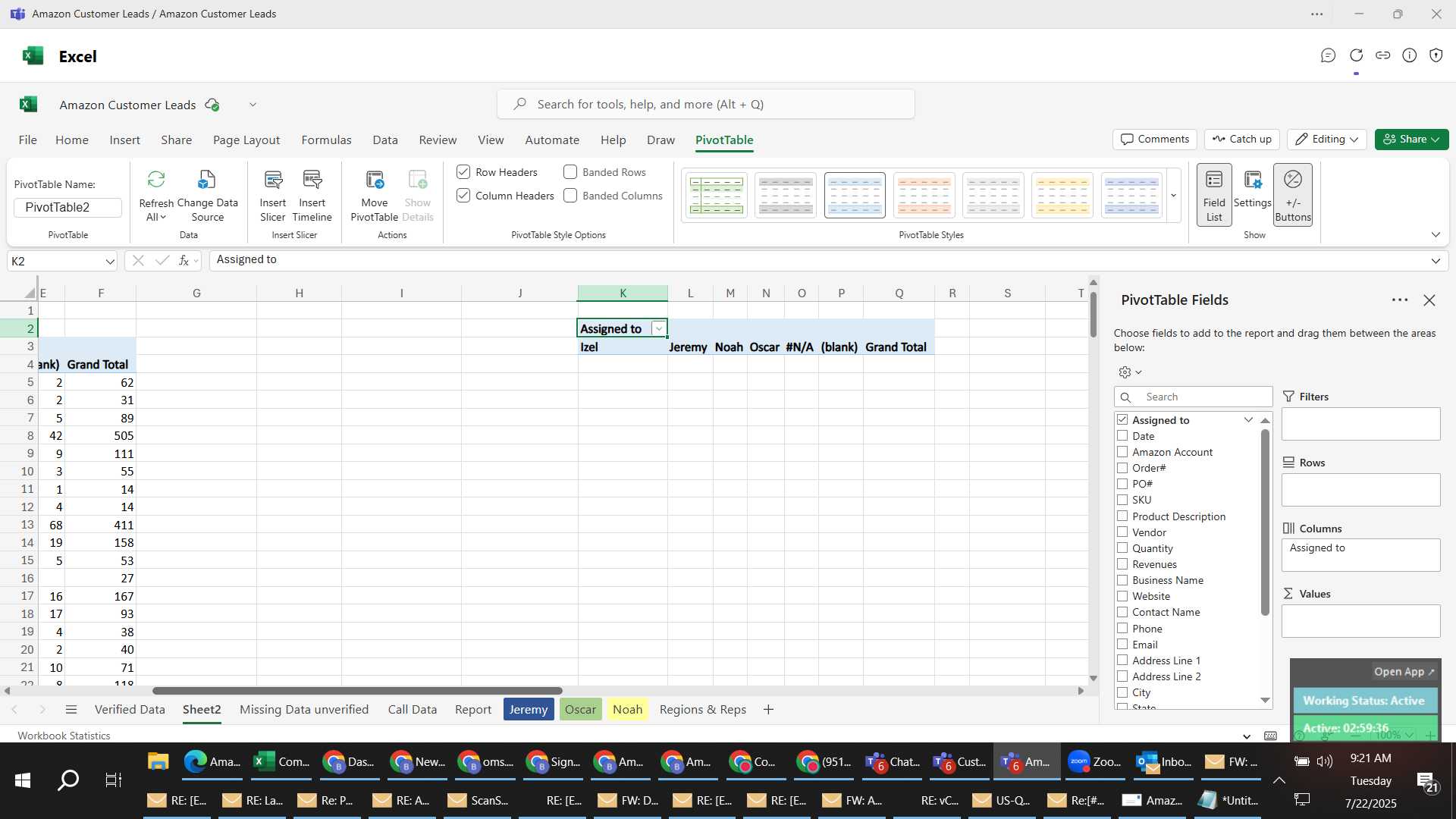
Task: Open the fields pane gear tools menu
Action: 1130,372
